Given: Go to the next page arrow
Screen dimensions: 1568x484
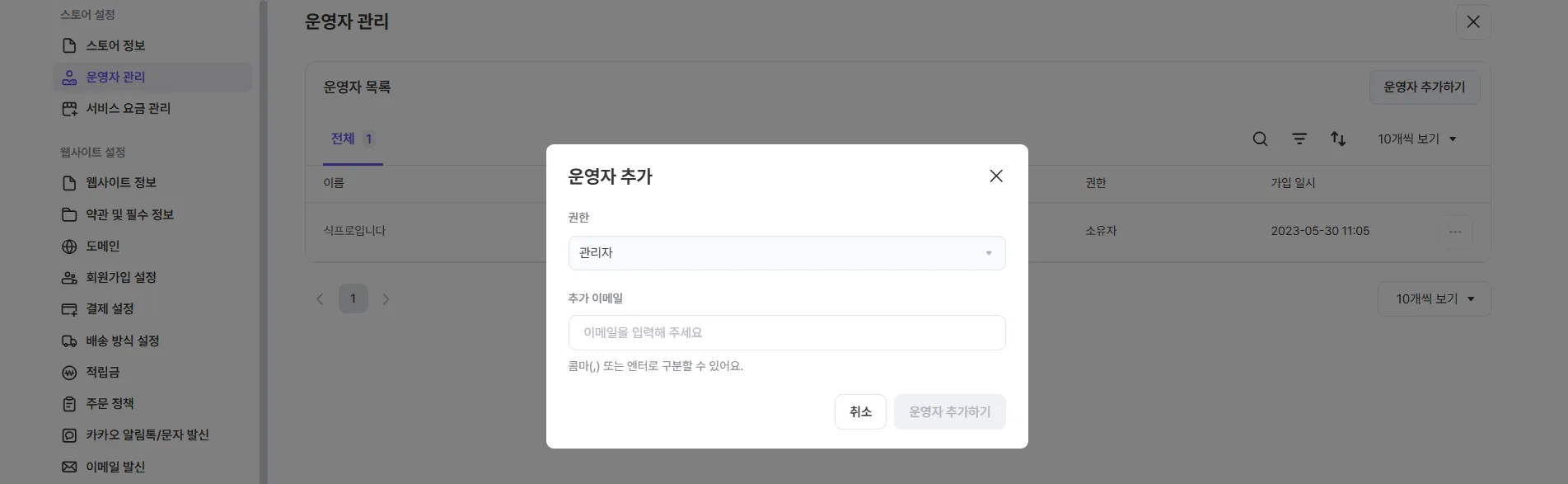Looking at the screenshot, I should click(386, 298).
